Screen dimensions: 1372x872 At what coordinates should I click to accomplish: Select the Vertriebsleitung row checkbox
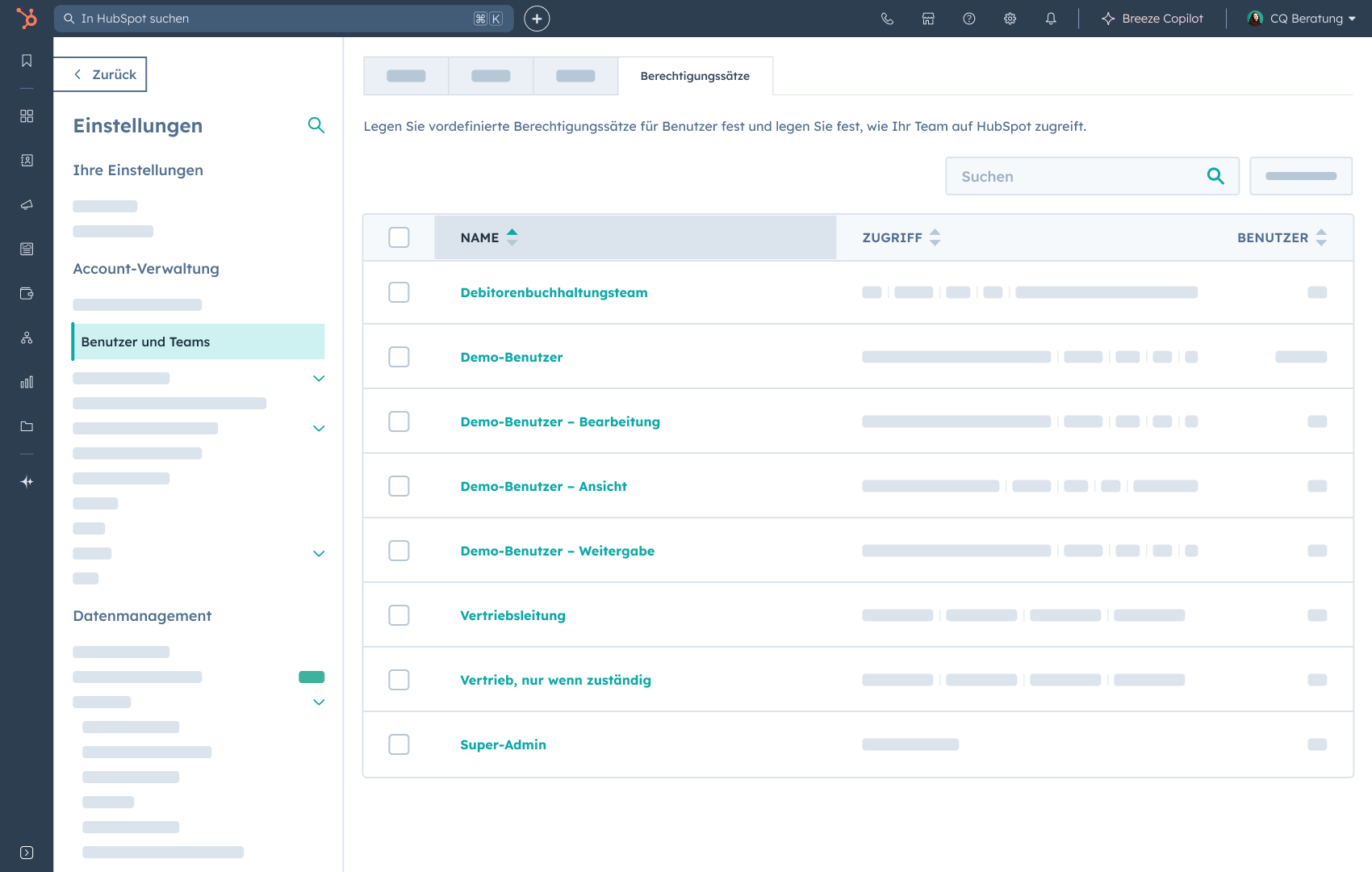[x=399, y=615]
